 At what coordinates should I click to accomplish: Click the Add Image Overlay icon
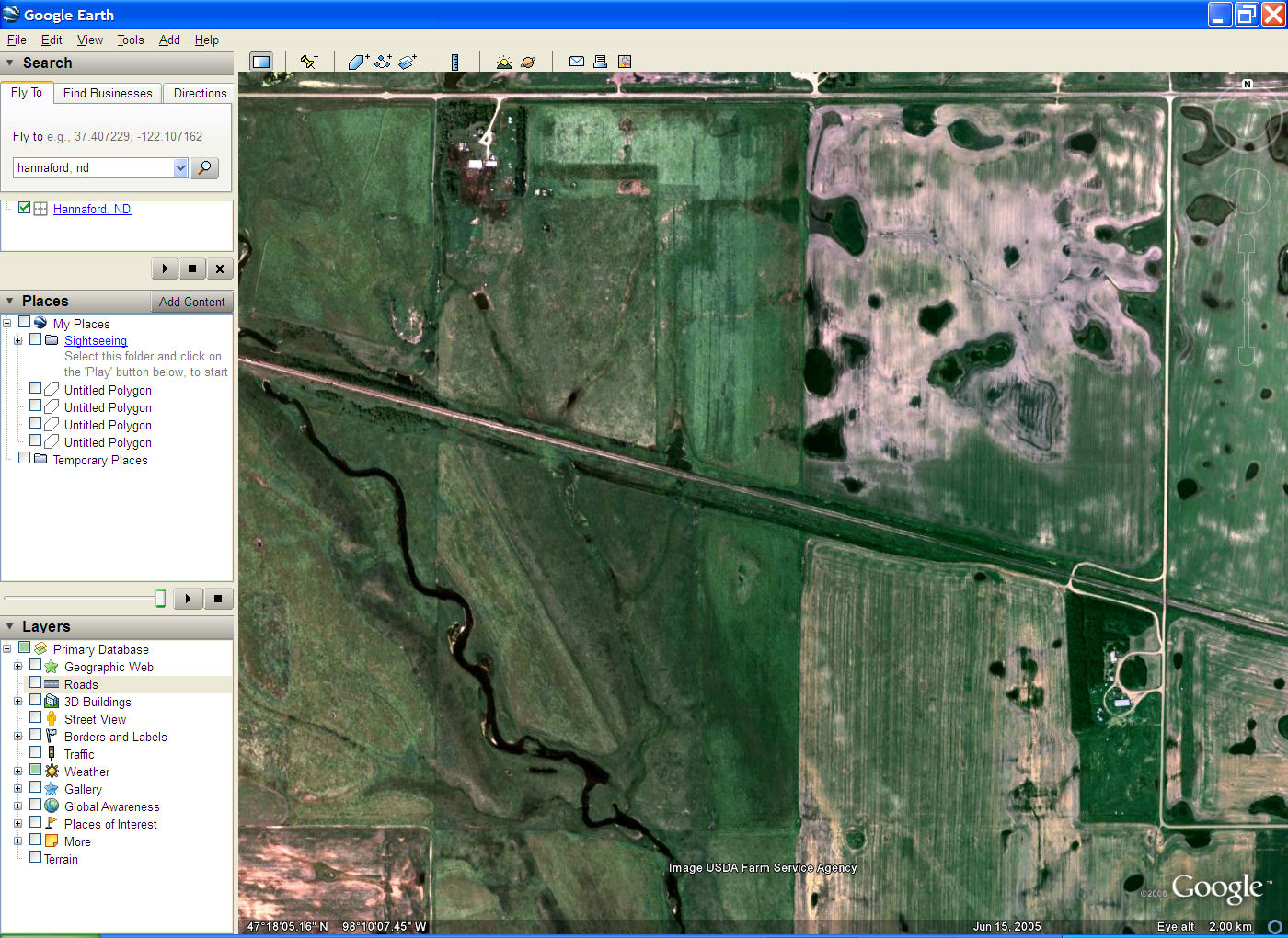pyautogui.click(x=408, y=62)
